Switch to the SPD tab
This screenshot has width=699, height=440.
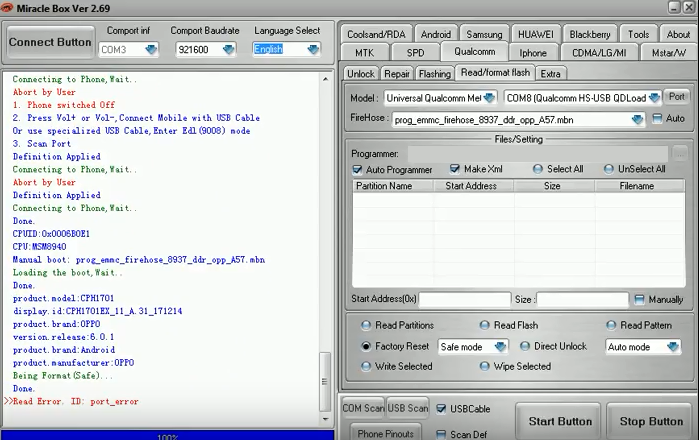pyautogui.click(x=415, y=53)
